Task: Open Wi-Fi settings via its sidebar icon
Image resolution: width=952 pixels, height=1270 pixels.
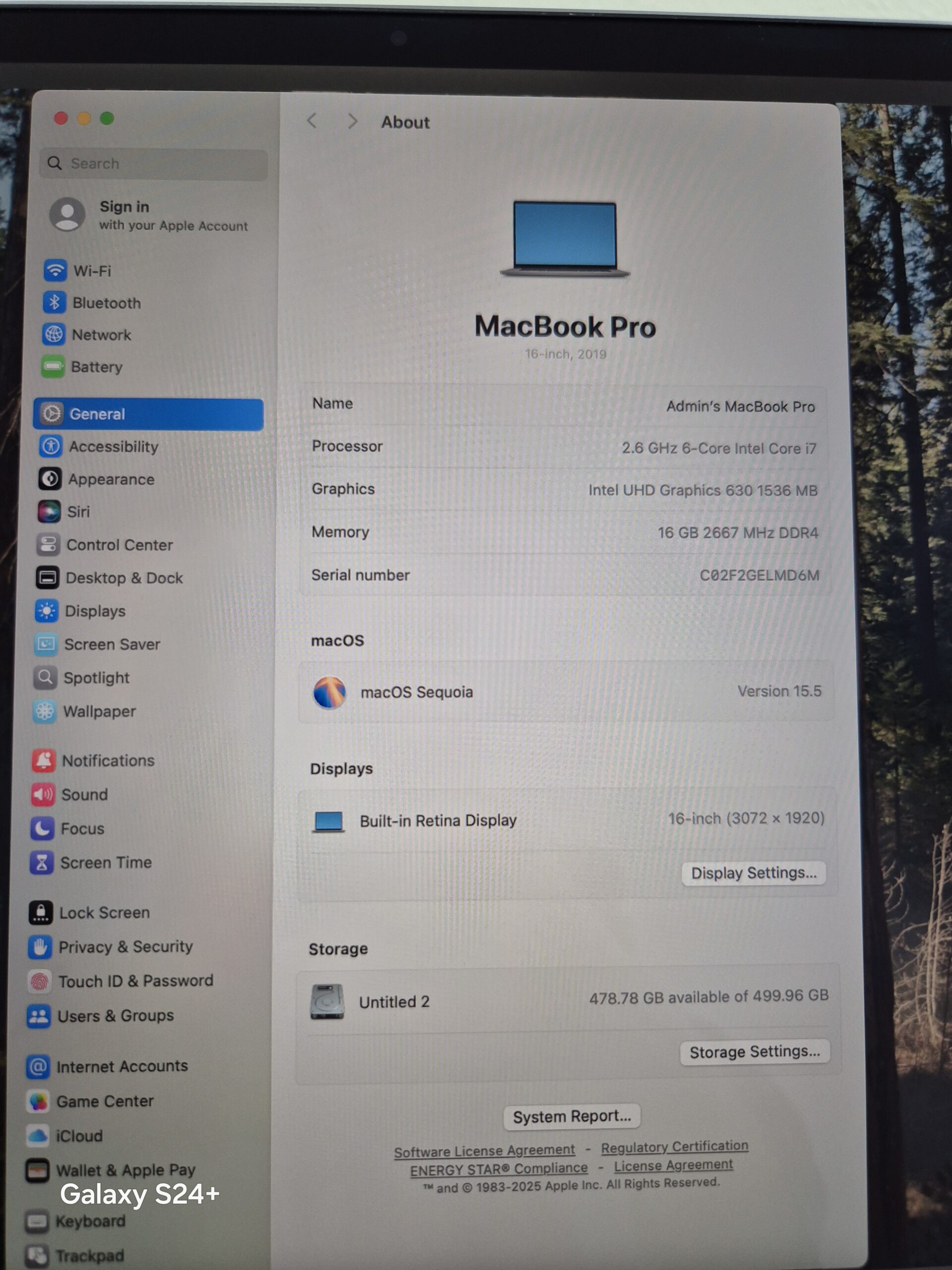Action: 55,270
